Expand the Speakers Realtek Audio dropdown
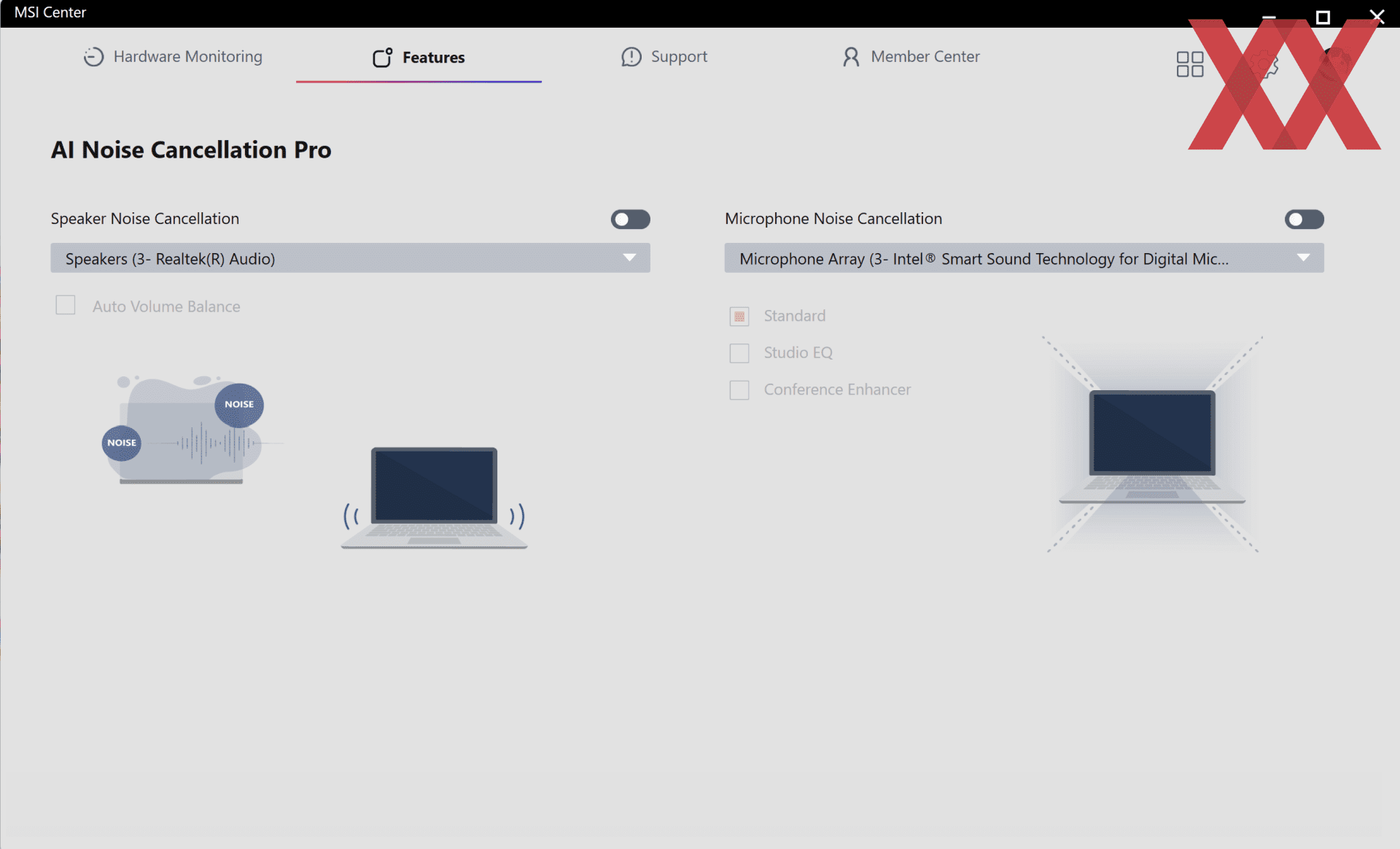The image size is (1400, 849). click(350, 258)
